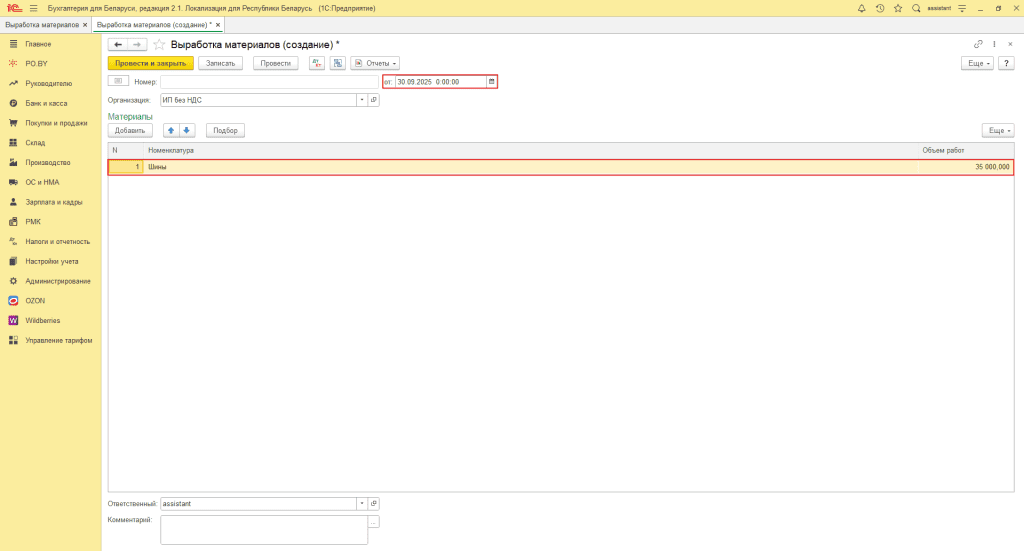Expand the Ответственный dropdown arrow
Viewport: 1024px width, 551px height.
pos(362,503)
